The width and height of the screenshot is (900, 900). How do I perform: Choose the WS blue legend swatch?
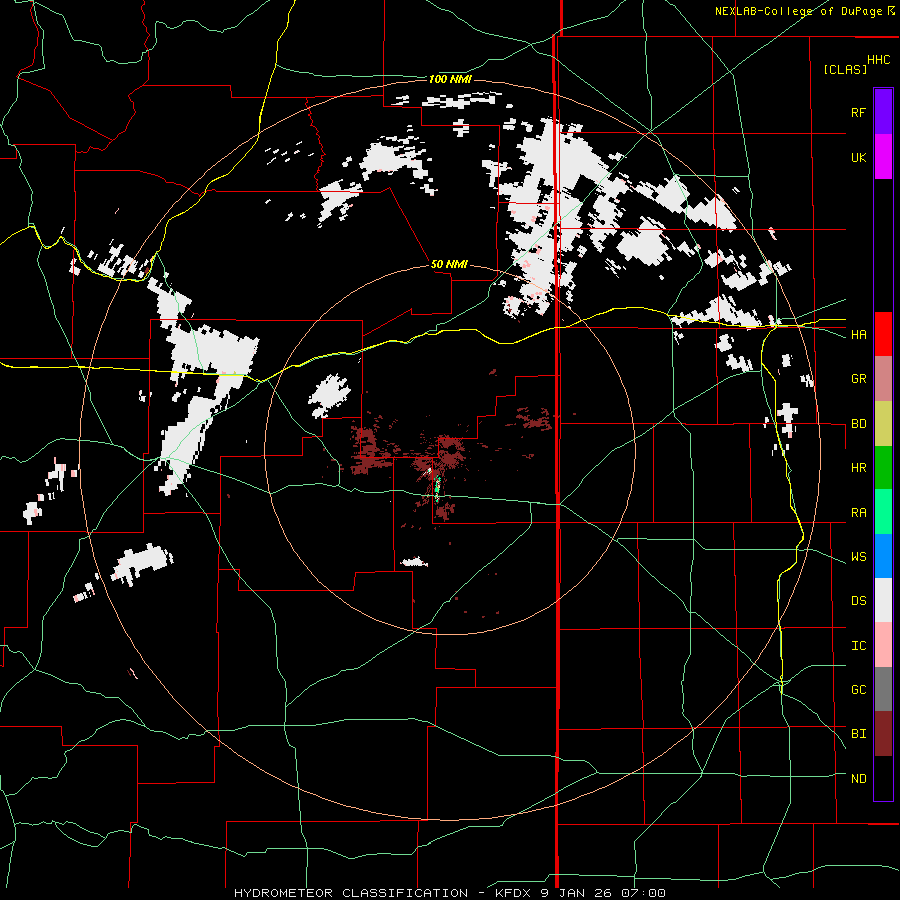tap(883, 556)
